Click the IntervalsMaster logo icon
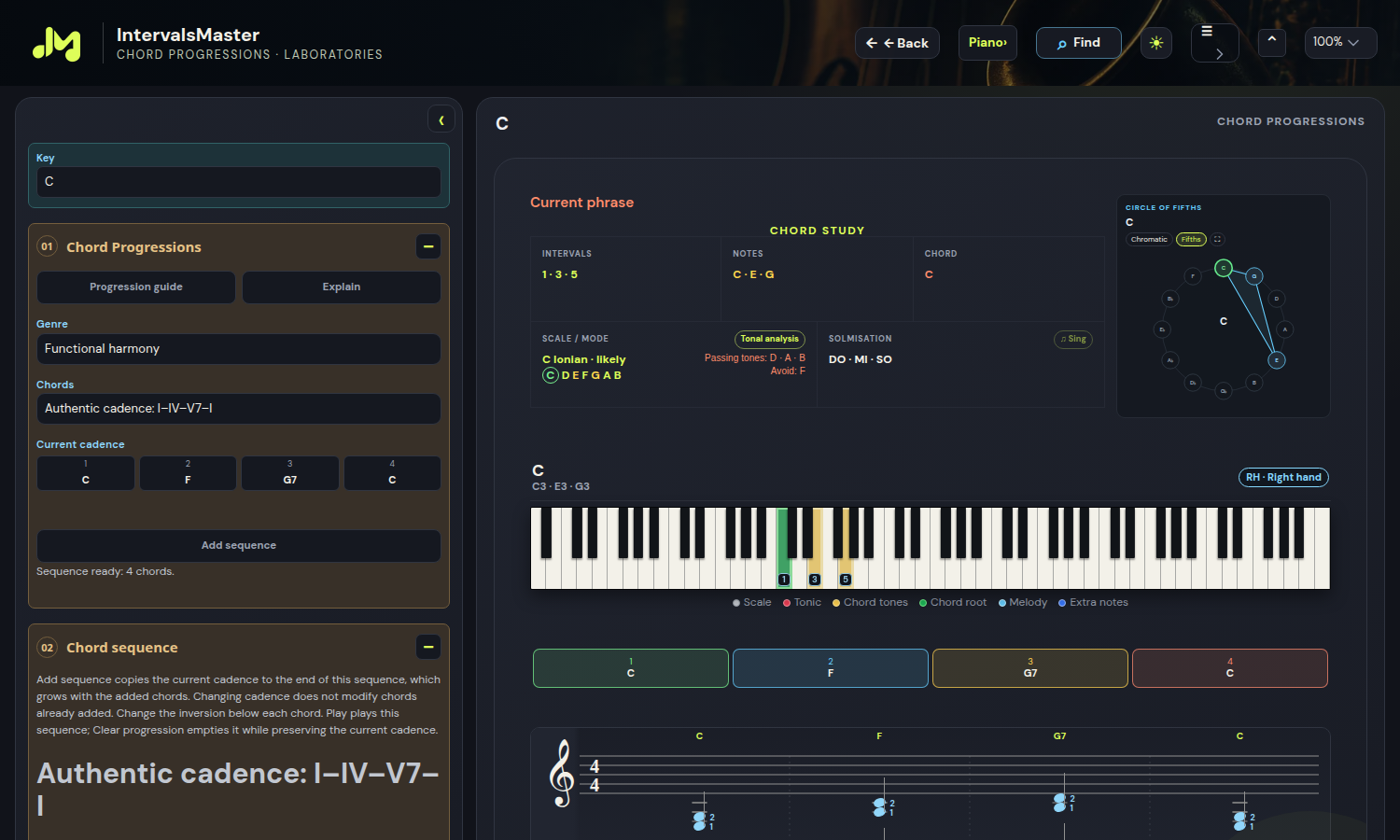1400x840 pixels. (x=57, y=43)
